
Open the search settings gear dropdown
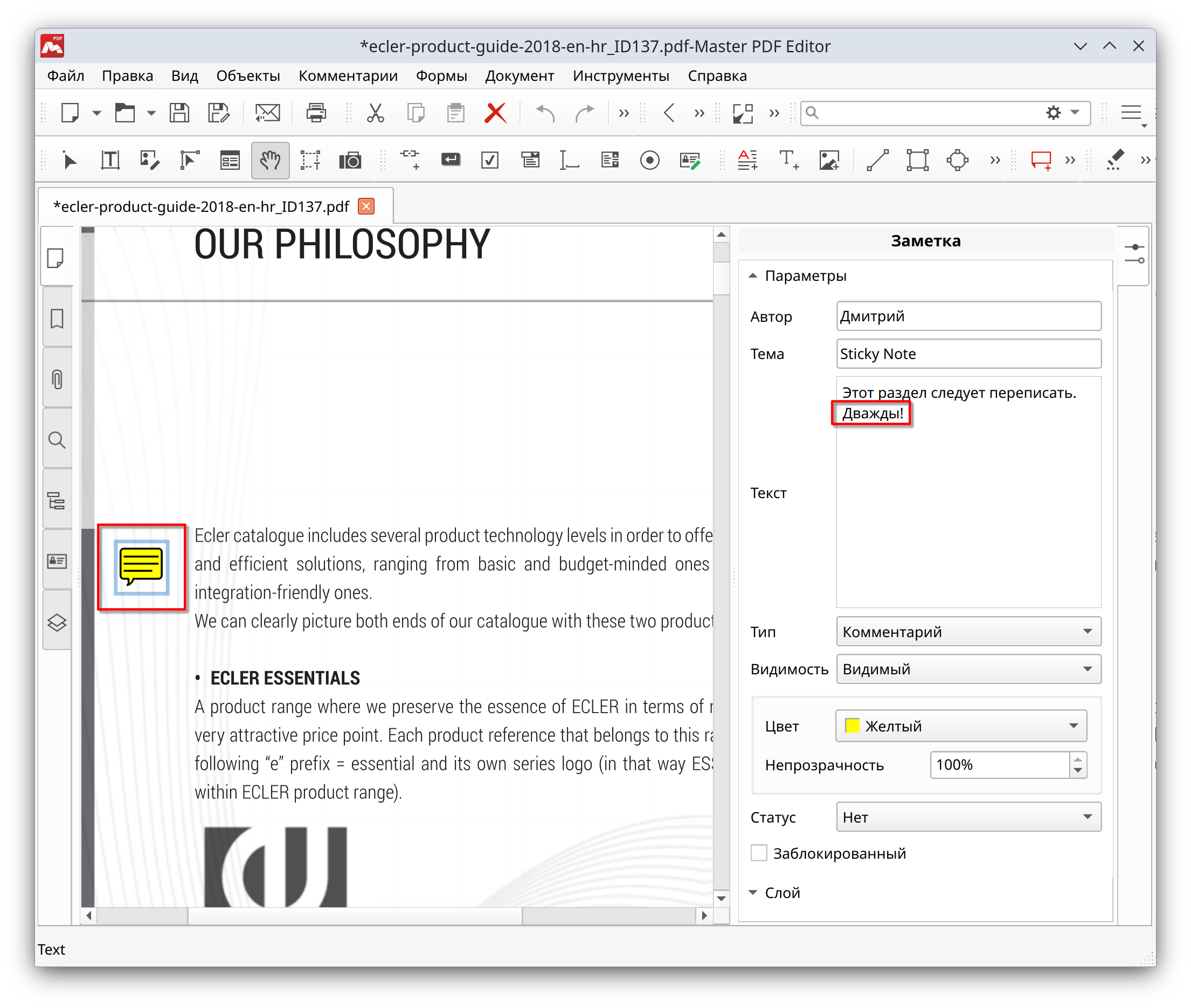click(1063, 113)
